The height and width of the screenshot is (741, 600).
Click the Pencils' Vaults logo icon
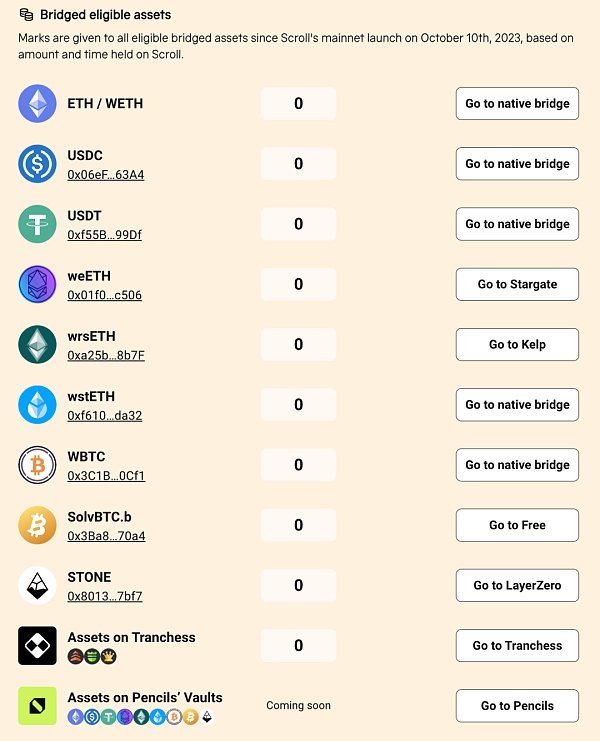pos(38,705)
